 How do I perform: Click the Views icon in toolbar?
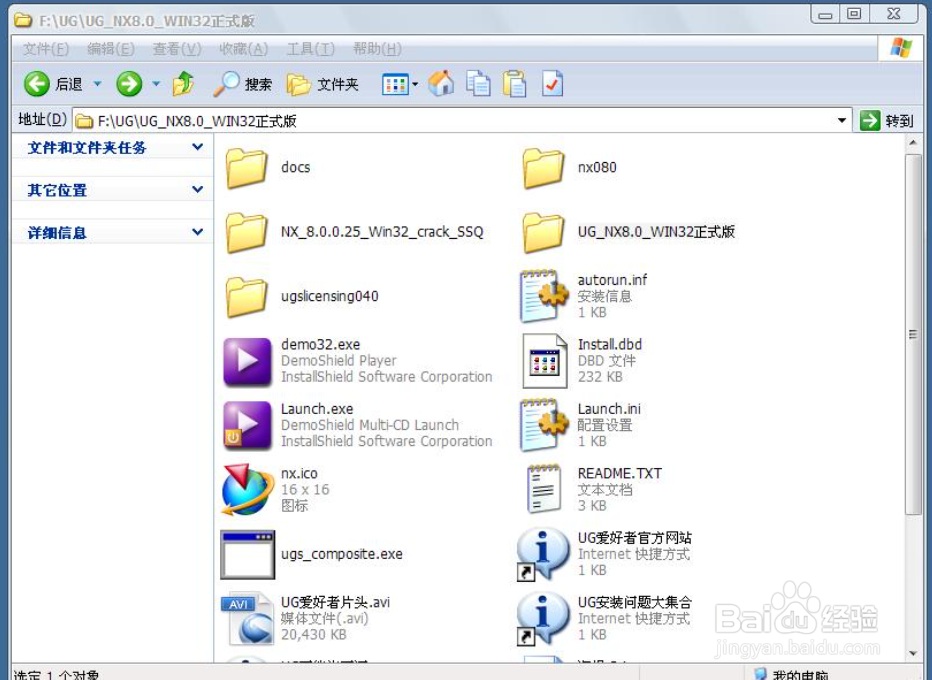coord(395,84)
